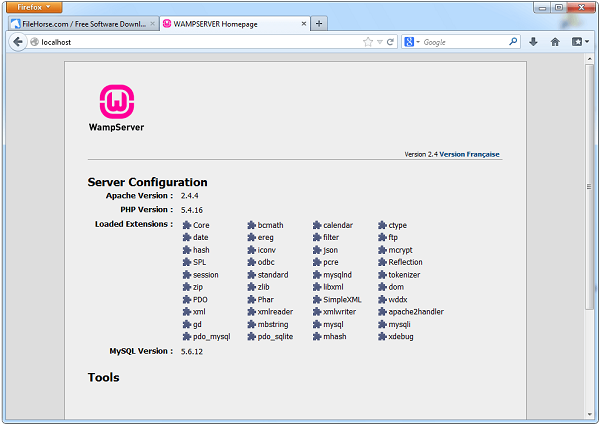This screenshot has width=600, height=425.
Task: Expand the Google search engine dropdown
Action: point(412,42)
